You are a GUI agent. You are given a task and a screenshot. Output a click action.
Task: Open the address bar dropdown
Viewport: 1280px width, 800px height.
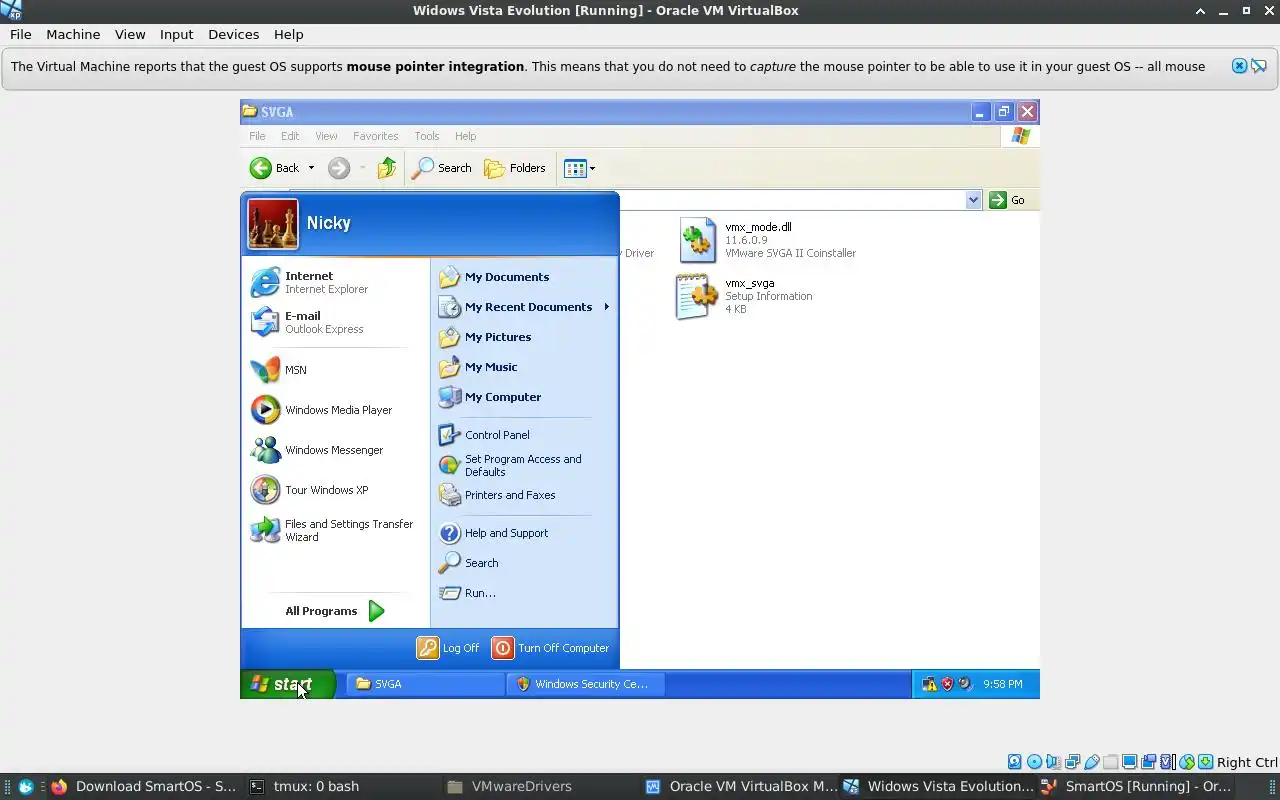973,200
